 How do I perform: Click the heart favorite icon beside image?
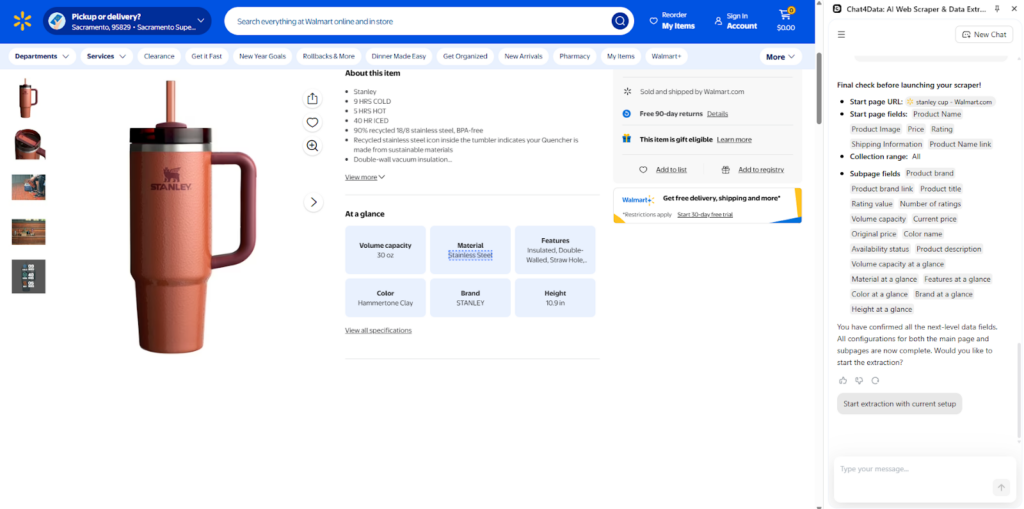coord(312,122)
